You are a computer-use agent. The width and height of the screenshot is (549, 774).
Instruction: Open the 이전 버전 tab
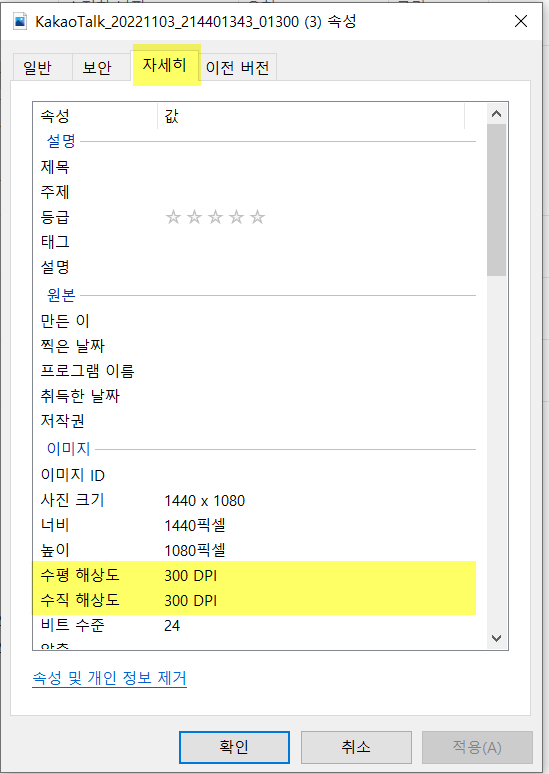(x=237, y=67)
